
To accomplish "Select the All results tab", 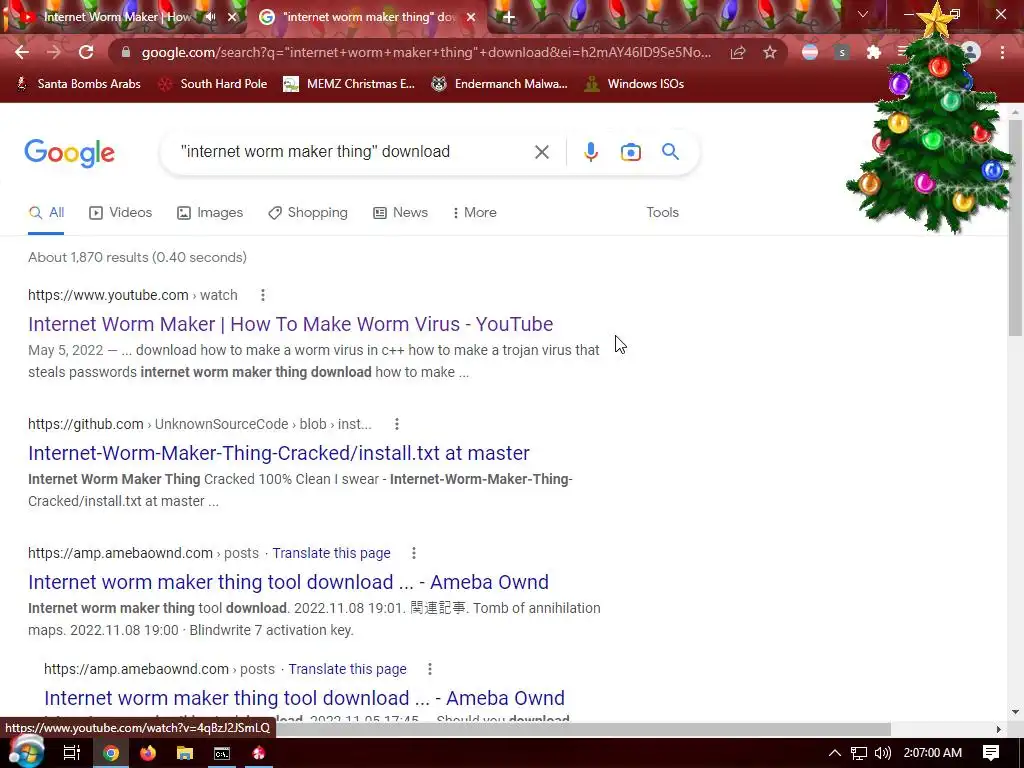I will (46, 213).
